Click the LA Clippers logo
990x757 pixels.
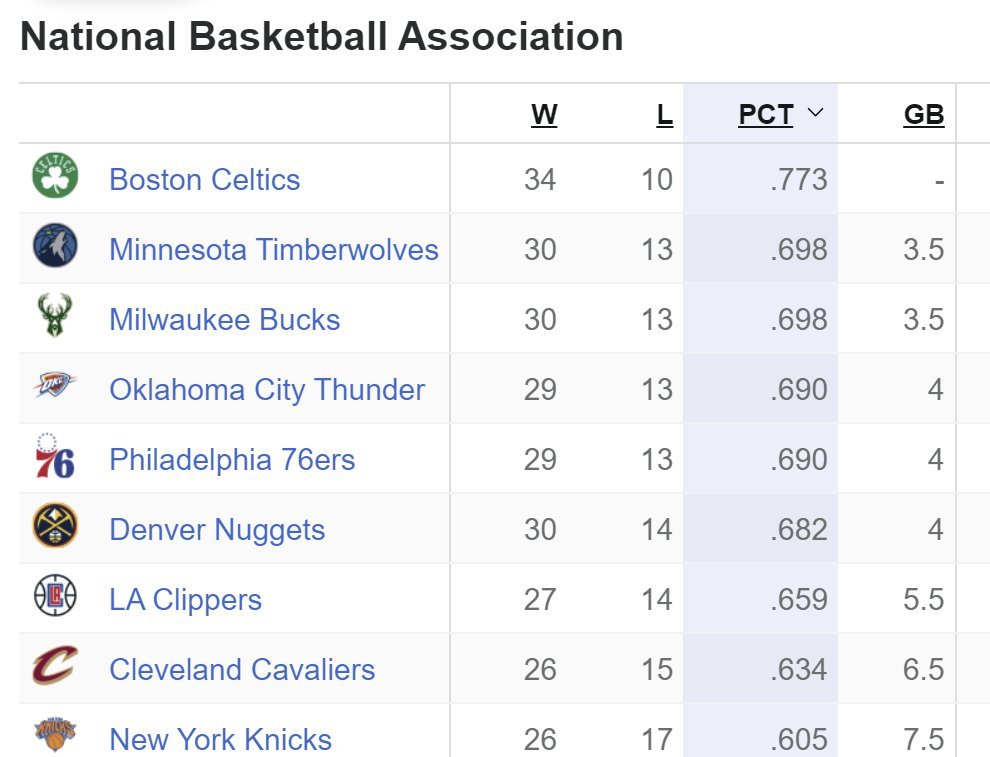click(56, 595)
